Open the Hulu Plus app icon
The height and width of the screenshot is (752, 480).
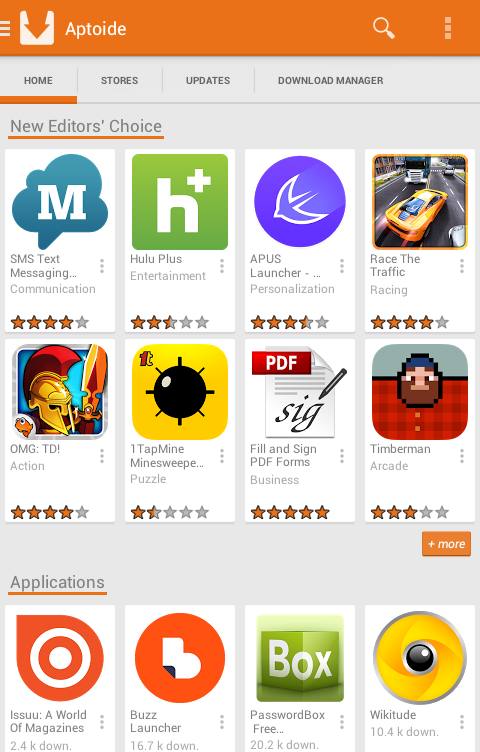tap(180, 202)
